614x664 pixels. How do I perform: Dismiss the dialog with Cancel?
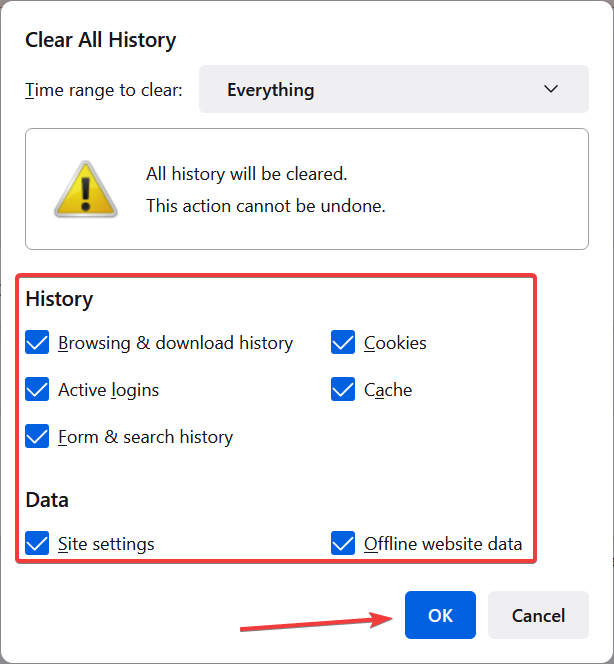[538, 615]
